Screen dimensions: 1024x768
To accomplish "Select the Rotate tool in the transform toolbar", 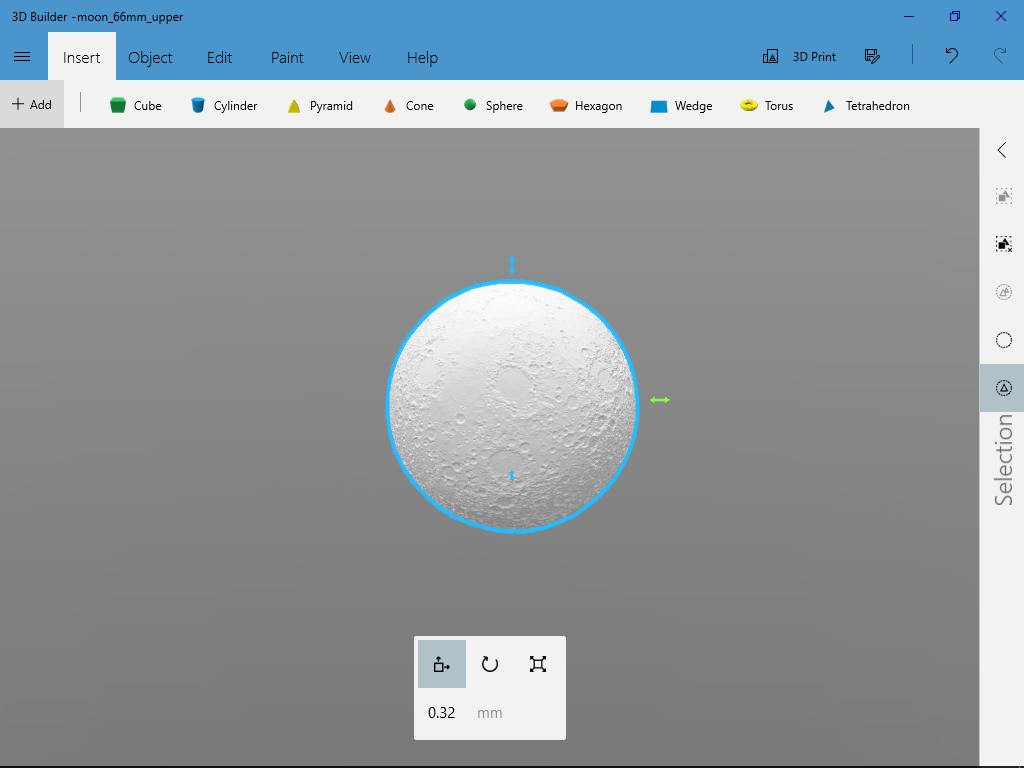I will tap(489, 663).
